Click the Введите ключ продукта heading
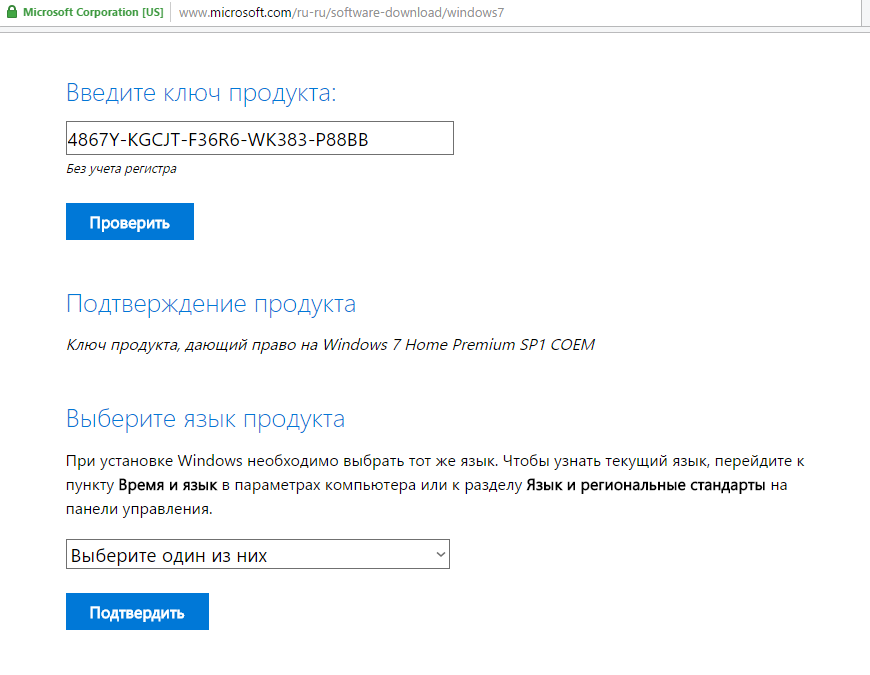Viewport: 870px width, 675px height. pos(201,93)
